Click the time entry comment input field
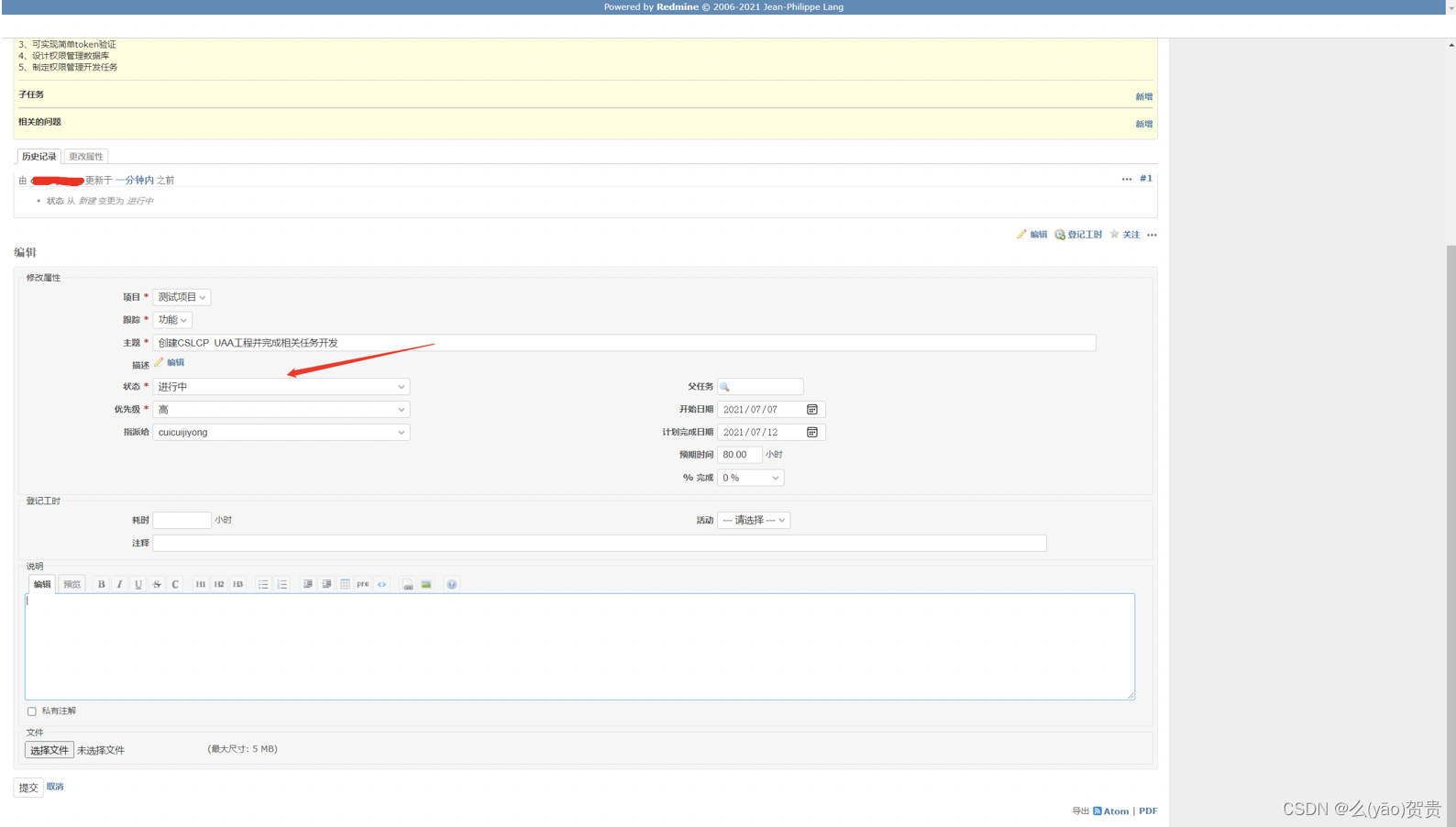 pyautogui.click(x=600, y=544)
